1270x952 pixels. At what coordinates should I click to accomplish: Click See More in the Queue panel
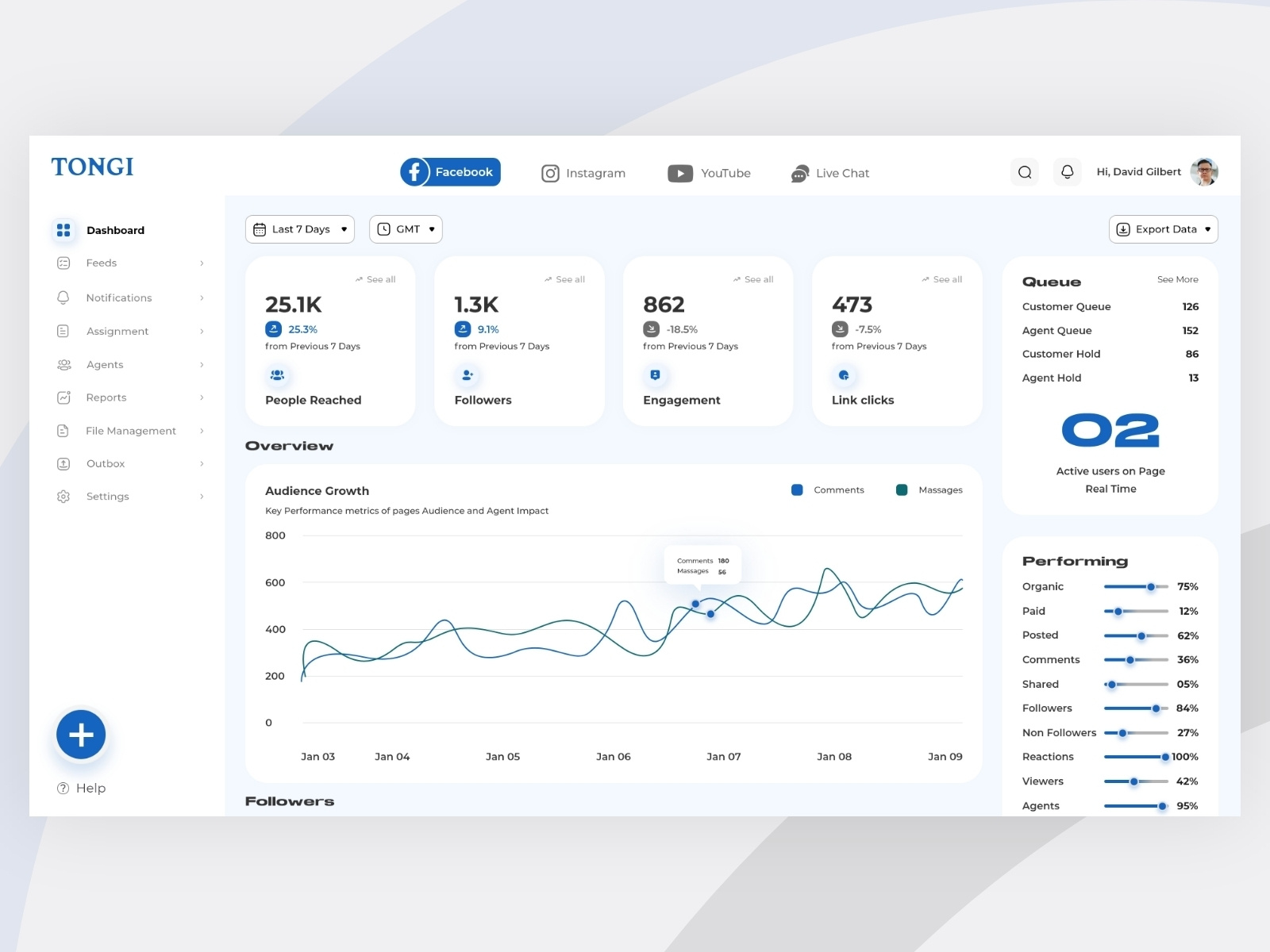1177,279
